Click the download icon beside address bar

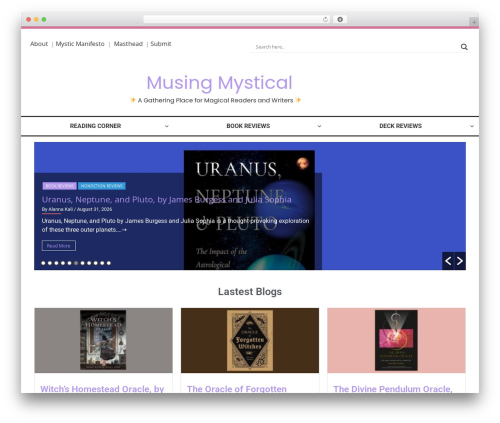click(340, 19)
